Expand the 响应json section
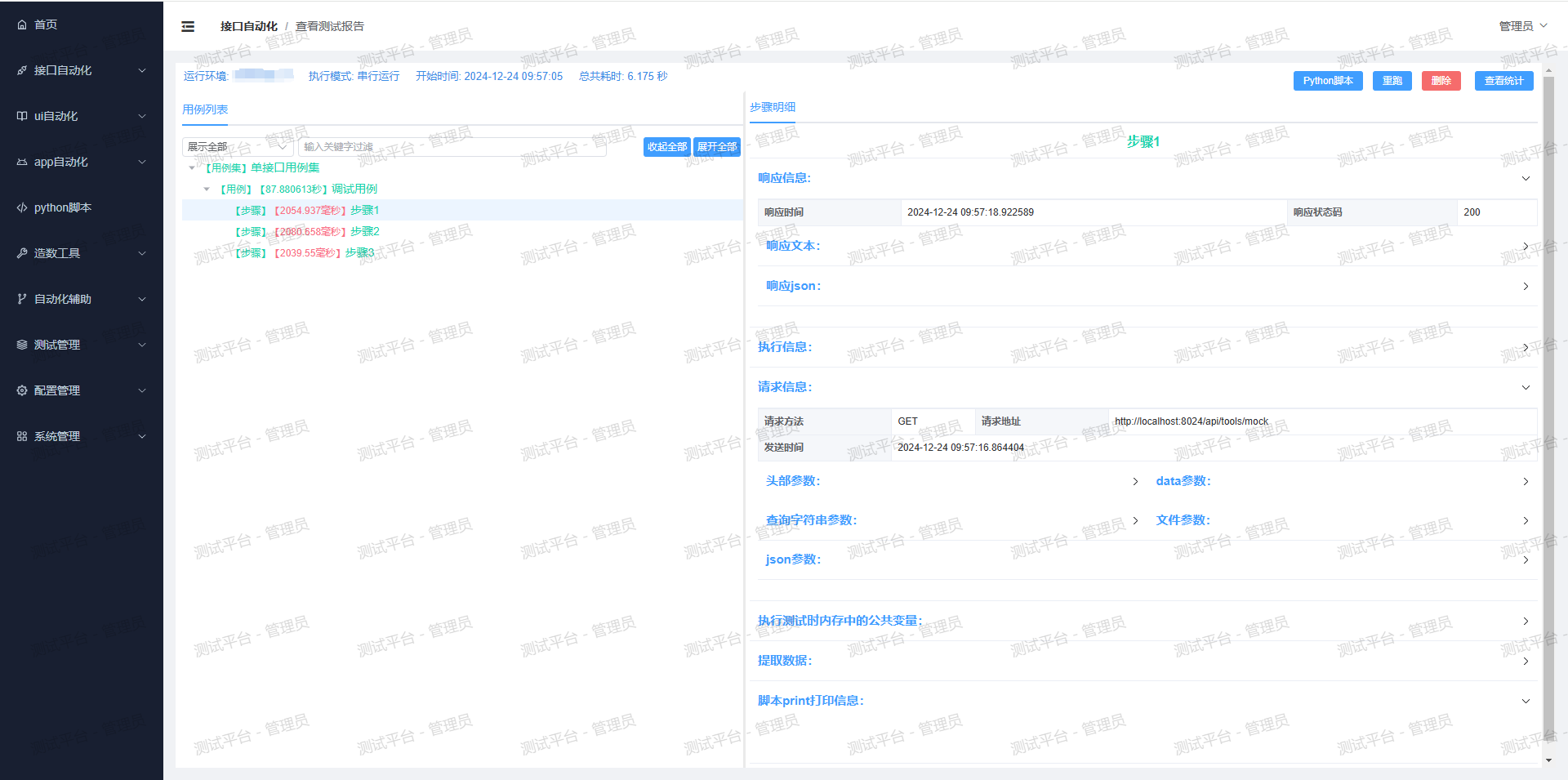Viewport: 1568px width, 780px height. click(1526, 286)
